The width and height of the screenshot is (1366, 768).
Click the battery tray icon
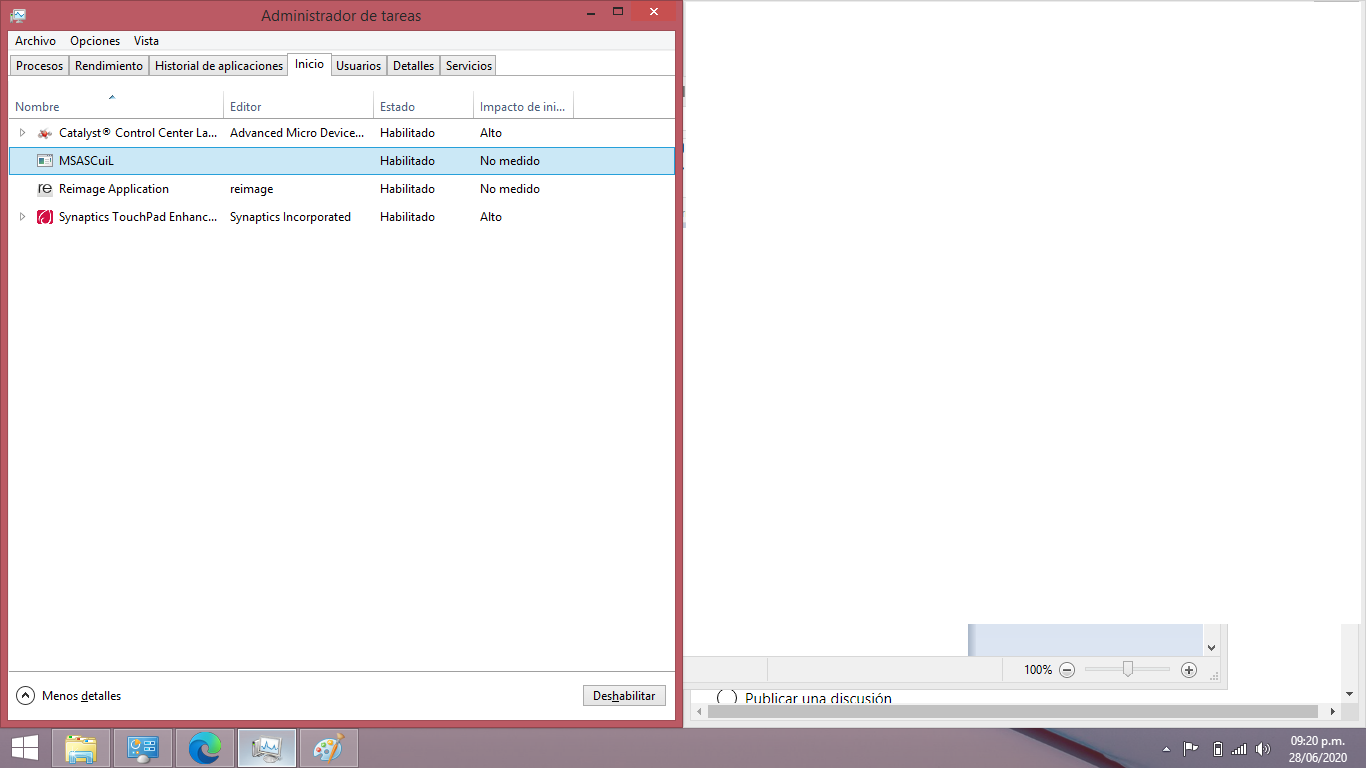1217,749
